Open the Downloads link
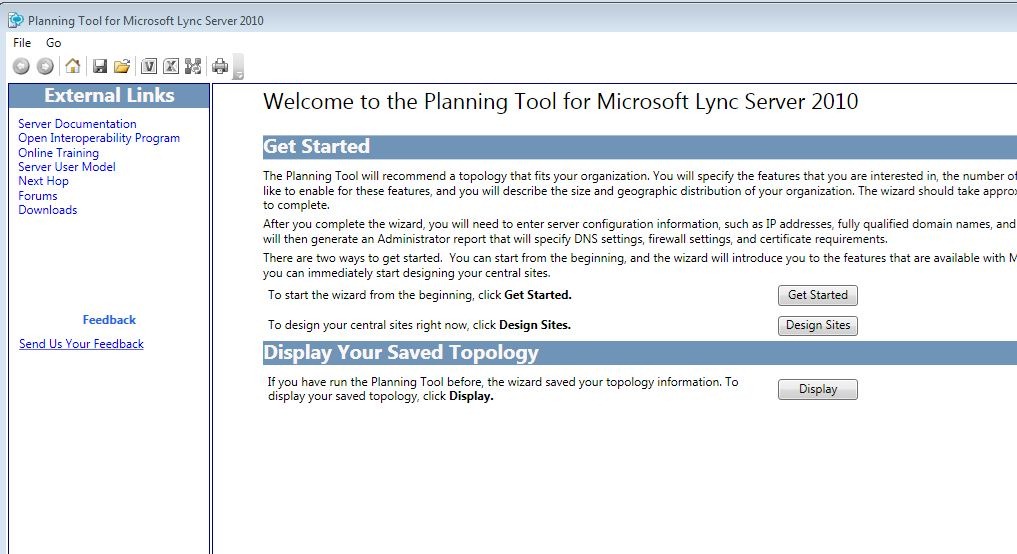Viewport: 1017px width, 554px height. point(47,210)
